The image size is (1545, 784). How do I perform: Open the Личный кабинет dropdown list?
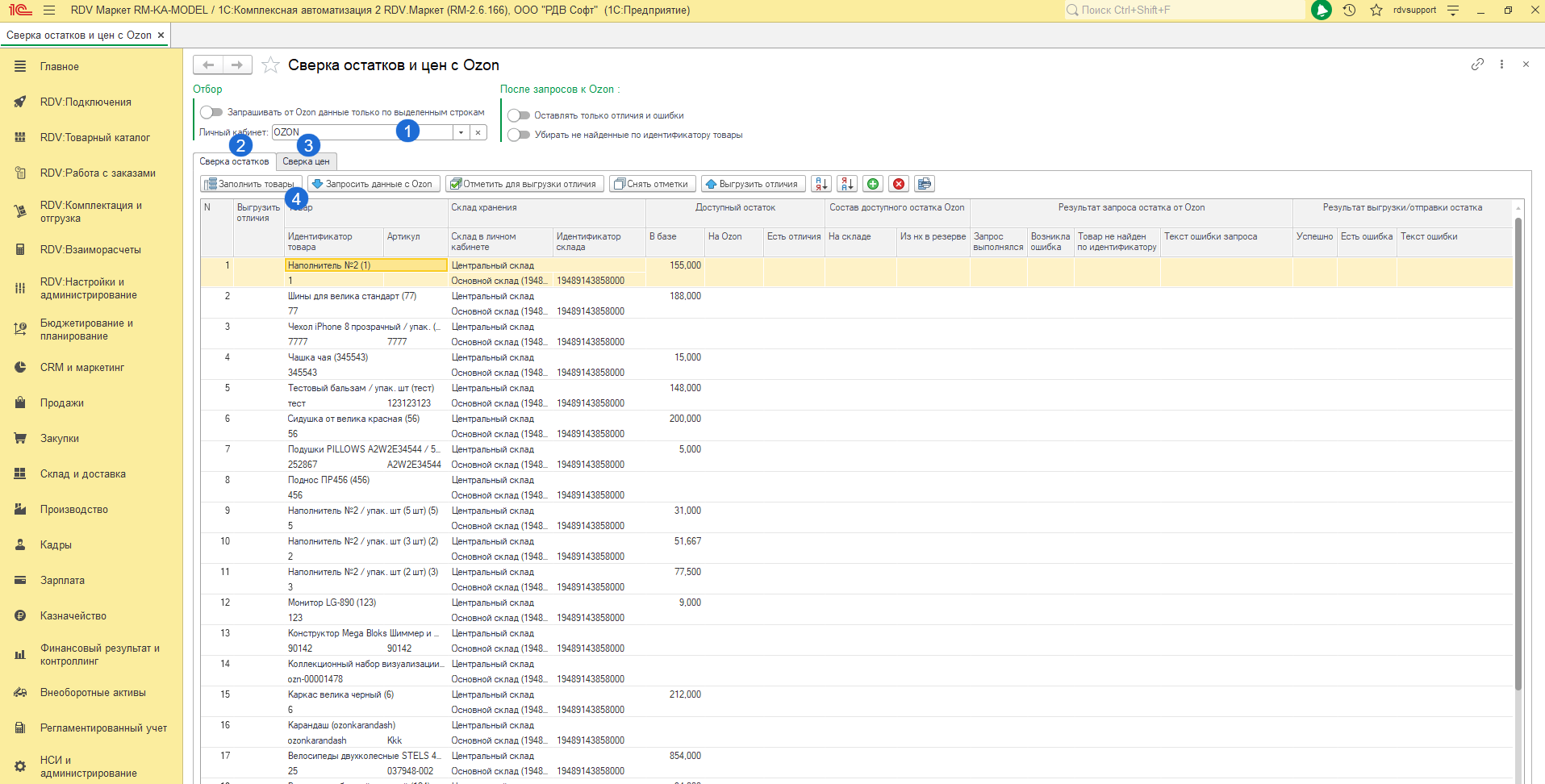461,132
